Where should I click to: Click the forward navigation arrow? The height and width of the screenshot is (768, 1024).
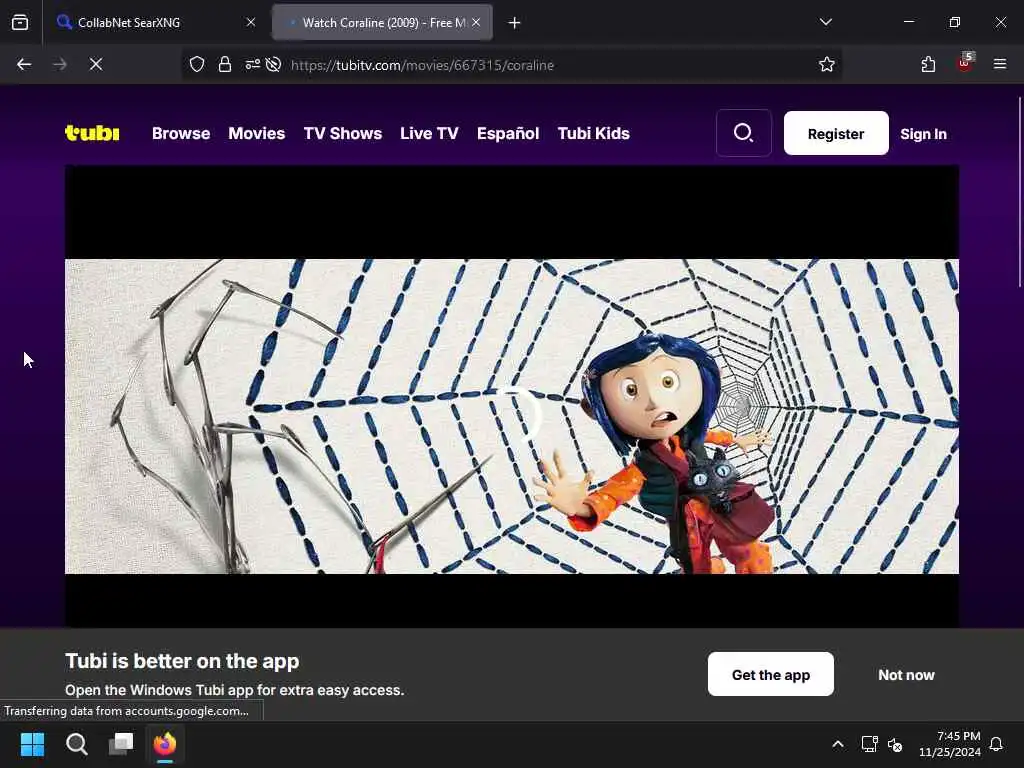(60, 64)
